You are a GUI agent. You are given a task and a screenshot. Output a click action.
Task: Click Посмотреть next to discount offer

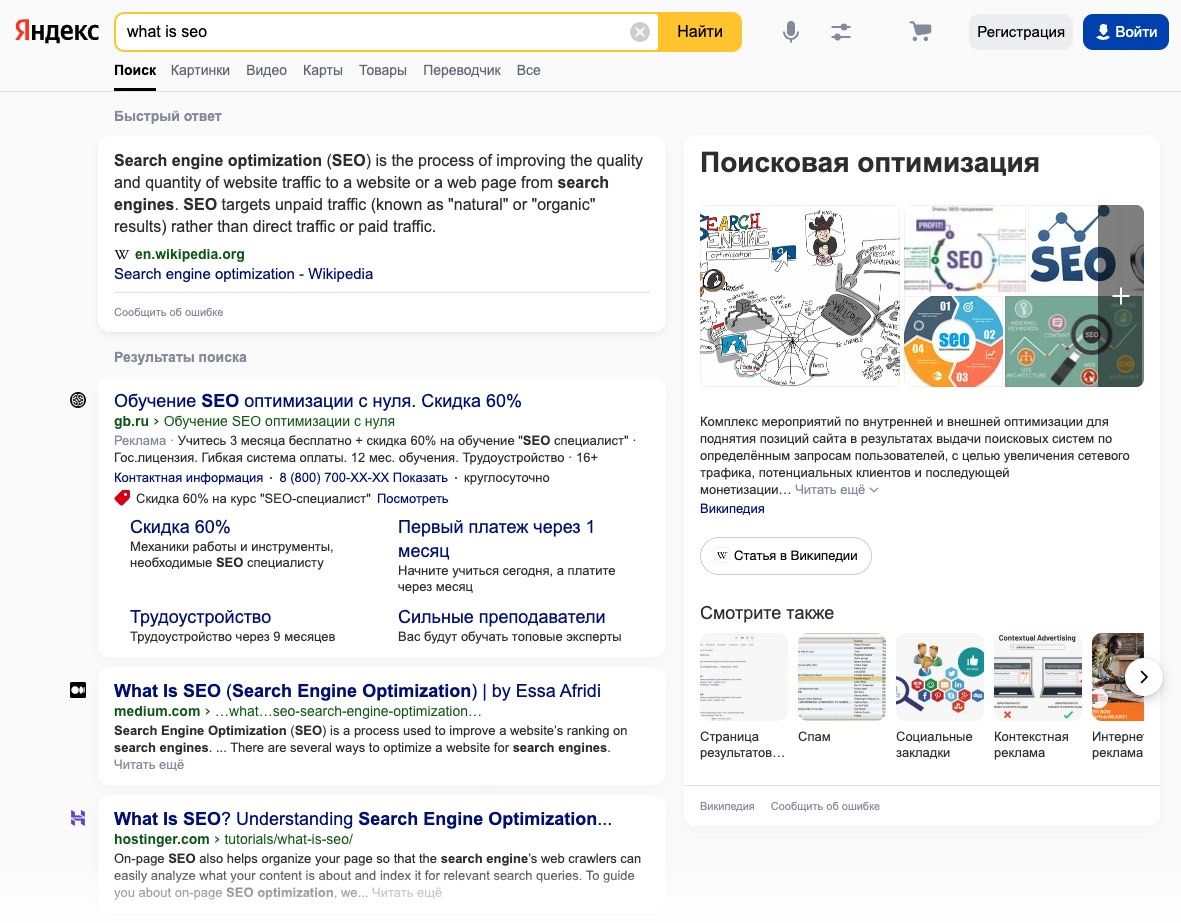[412, 498]
